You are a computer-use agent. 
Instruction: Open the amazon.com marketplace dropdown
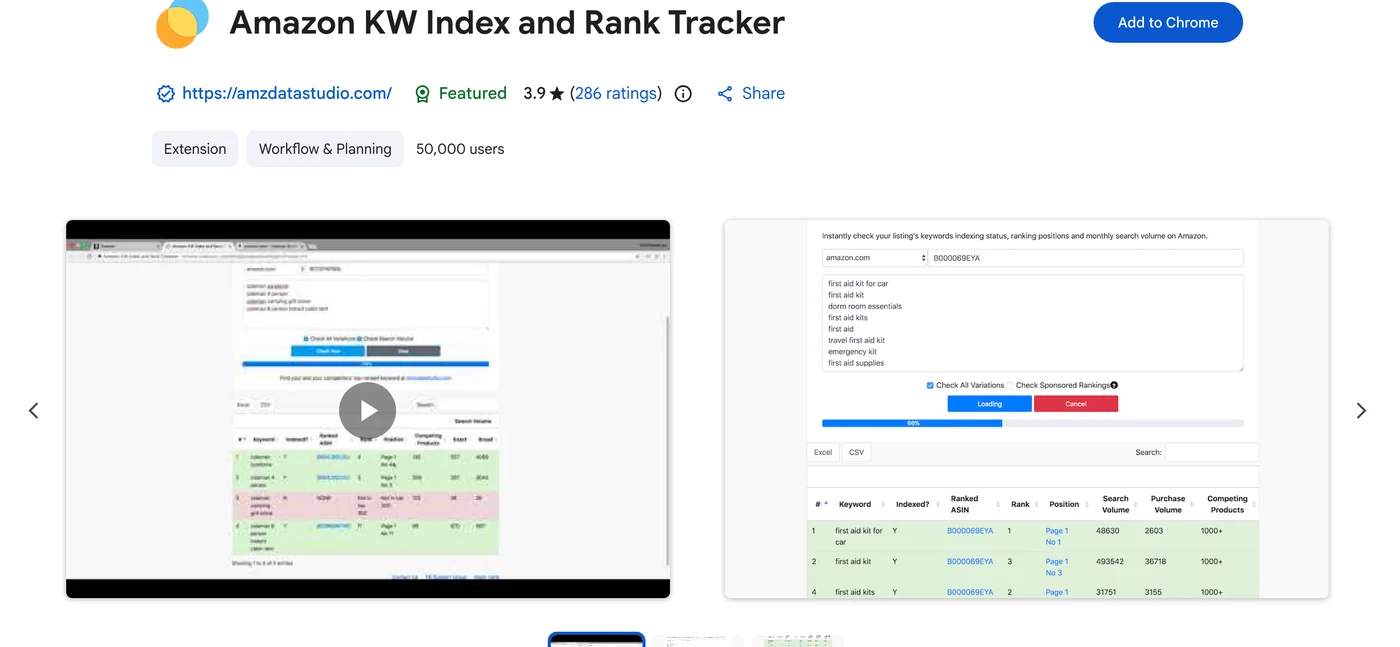(875, 258)
